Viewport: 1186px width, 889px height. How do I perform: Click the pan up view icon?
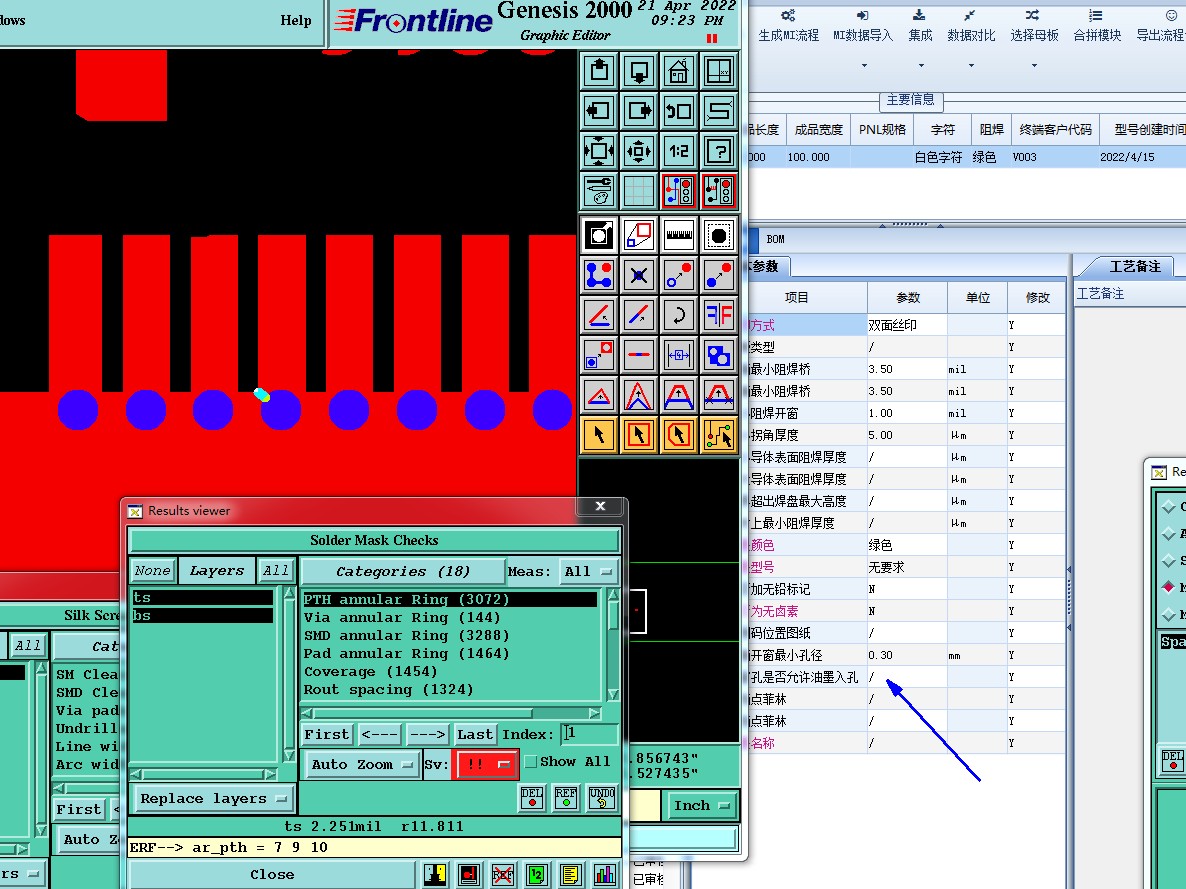coord(599,71)
